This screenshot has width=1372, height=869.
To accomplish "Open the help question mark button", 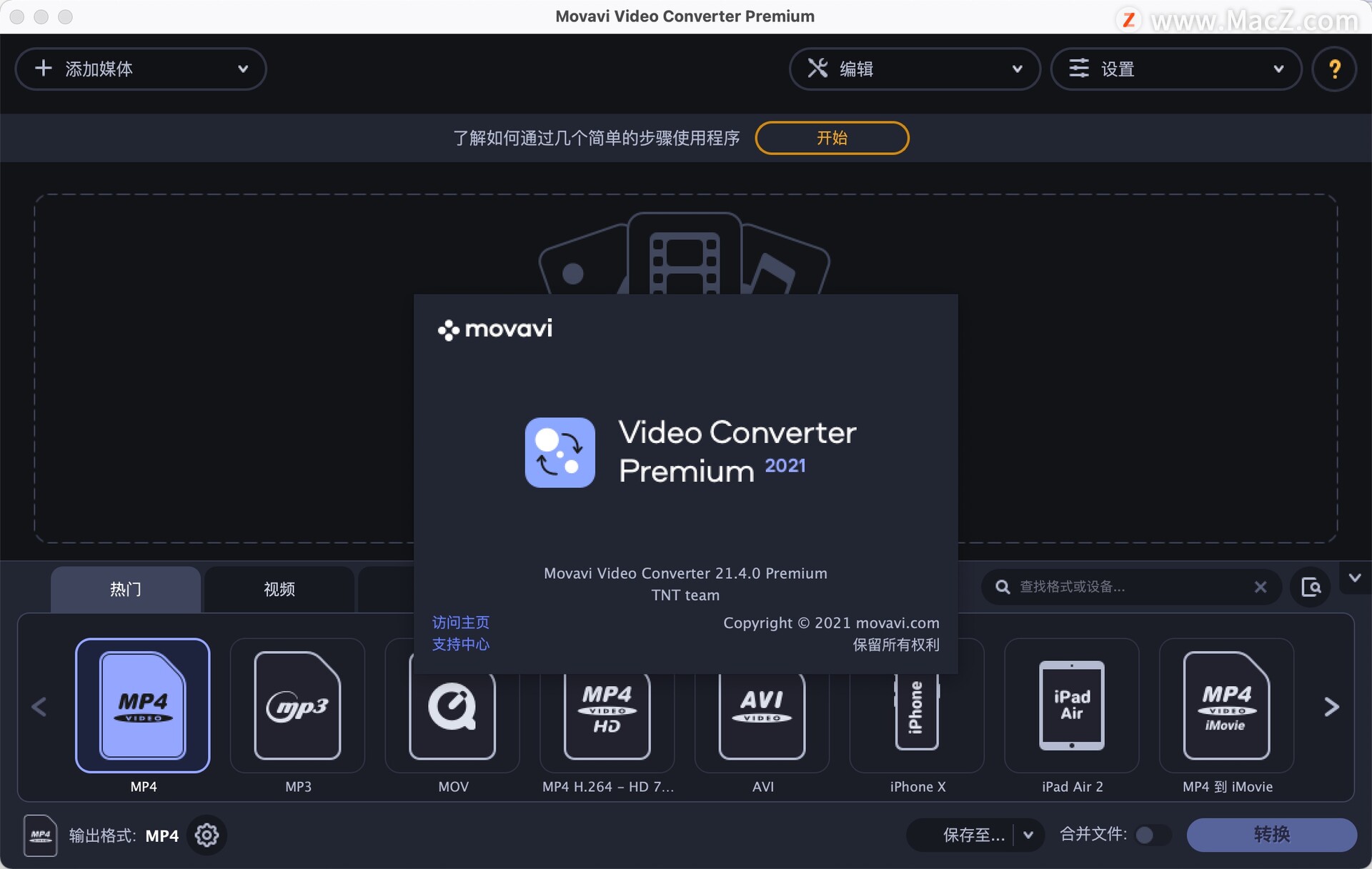I will [x=1334, y=69].
